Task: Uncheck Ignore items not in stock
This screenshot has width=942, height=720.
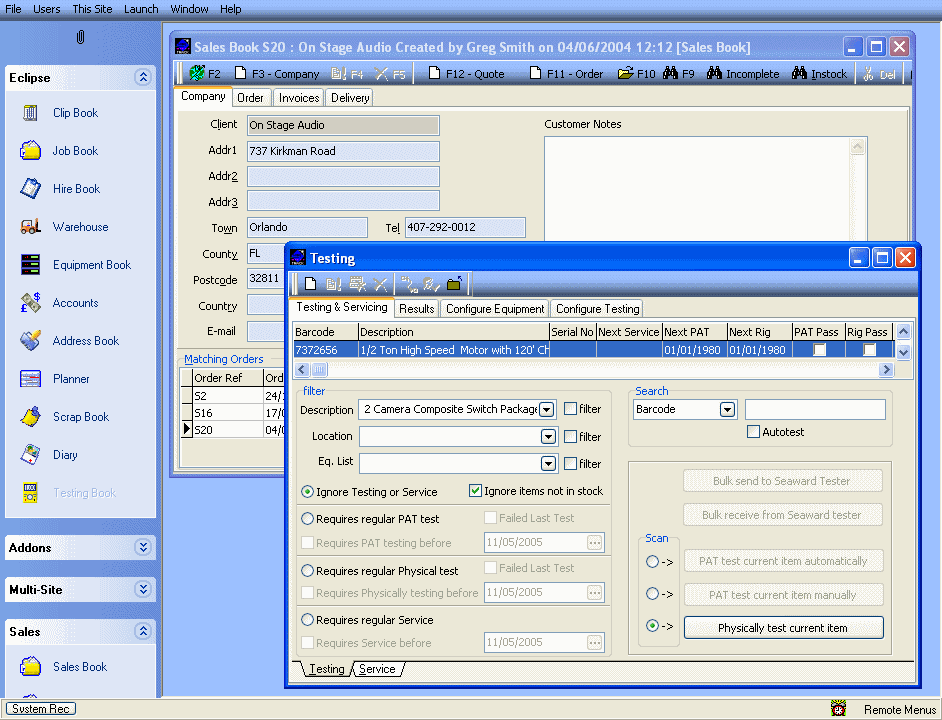Action: click(475, 491)
